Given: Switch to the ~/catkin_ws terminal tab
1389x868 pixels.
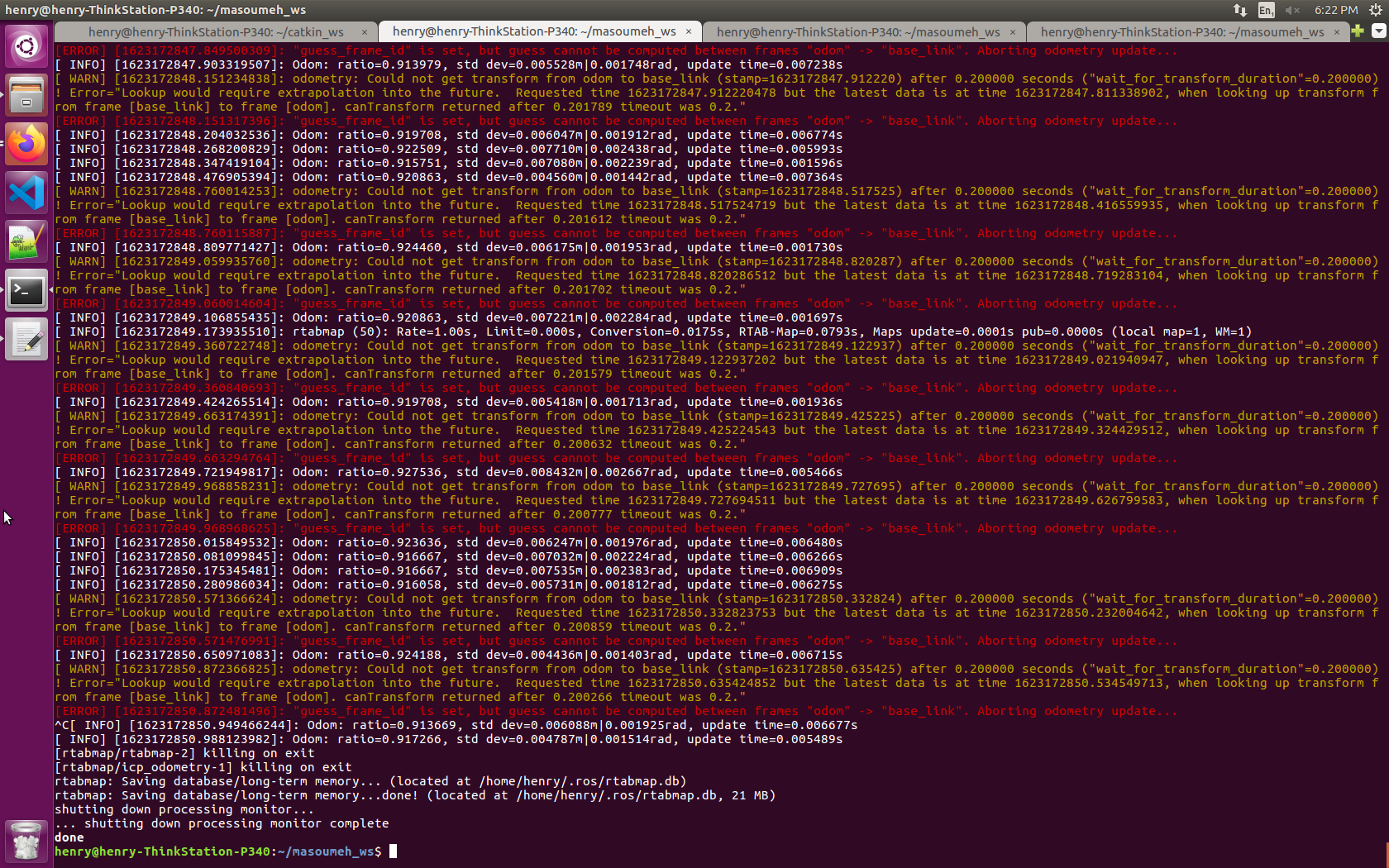Looking at the screenshot, I should [x=216, y=32].
